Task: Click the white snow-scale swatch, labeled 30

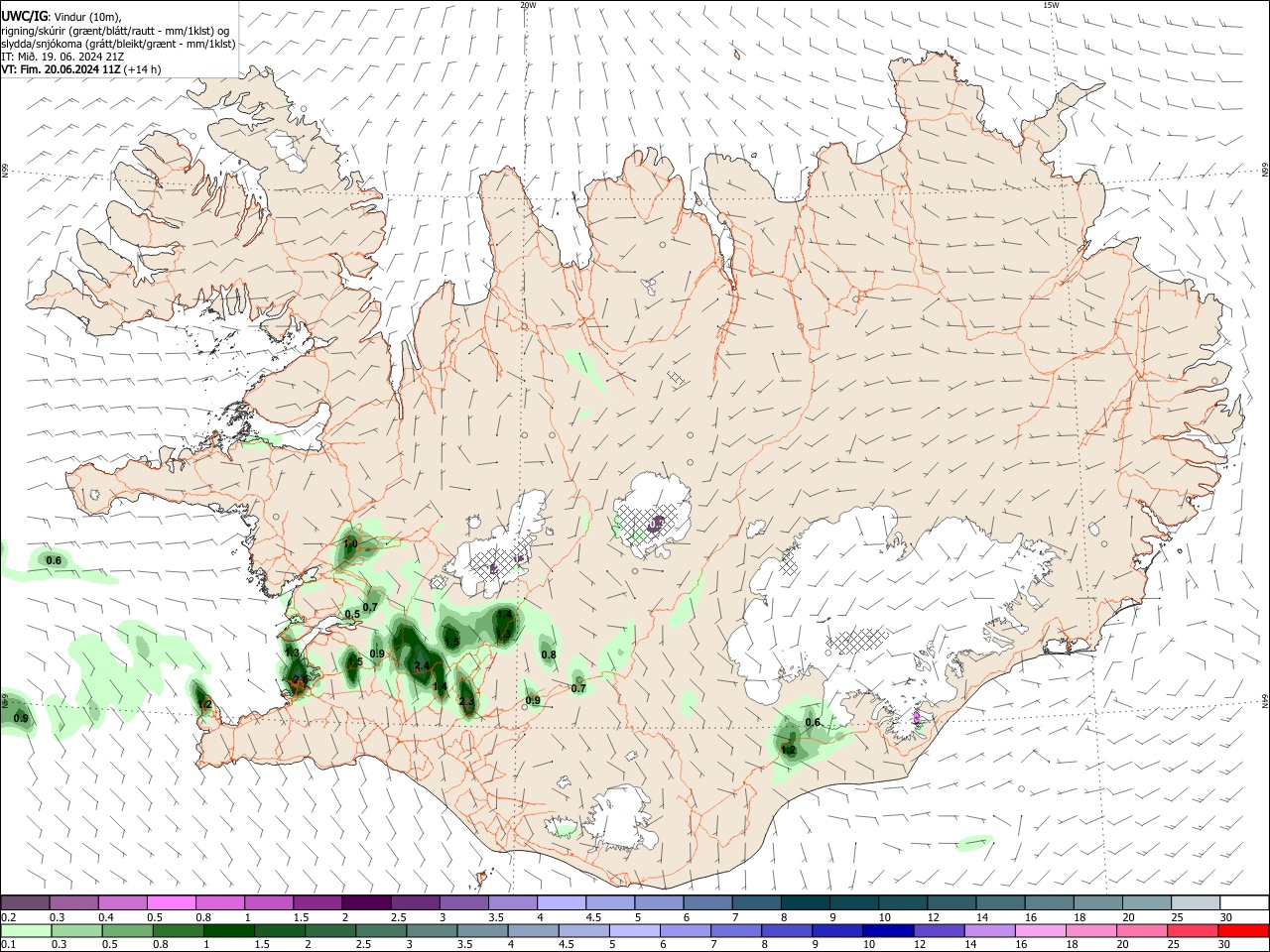Action: [1244, 902]
